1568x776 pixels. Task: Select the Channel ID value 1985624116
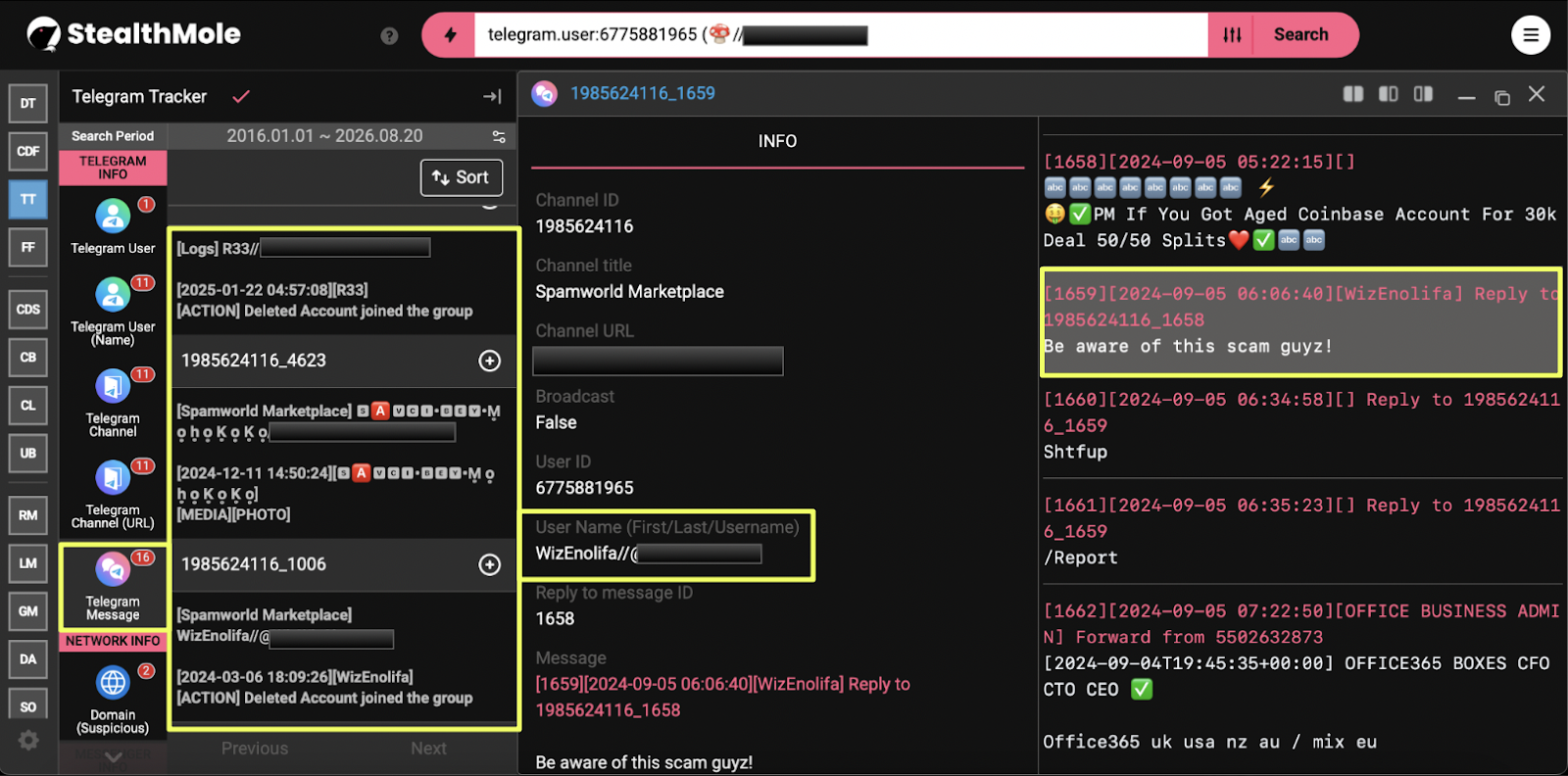click(x=584, y=226)
